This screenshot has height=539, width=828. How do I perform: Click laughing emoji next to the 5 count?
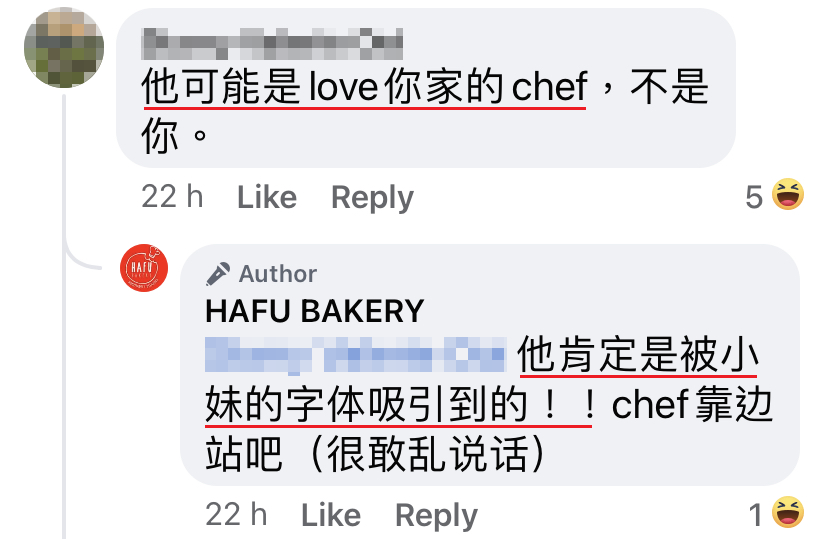(788, 194)
